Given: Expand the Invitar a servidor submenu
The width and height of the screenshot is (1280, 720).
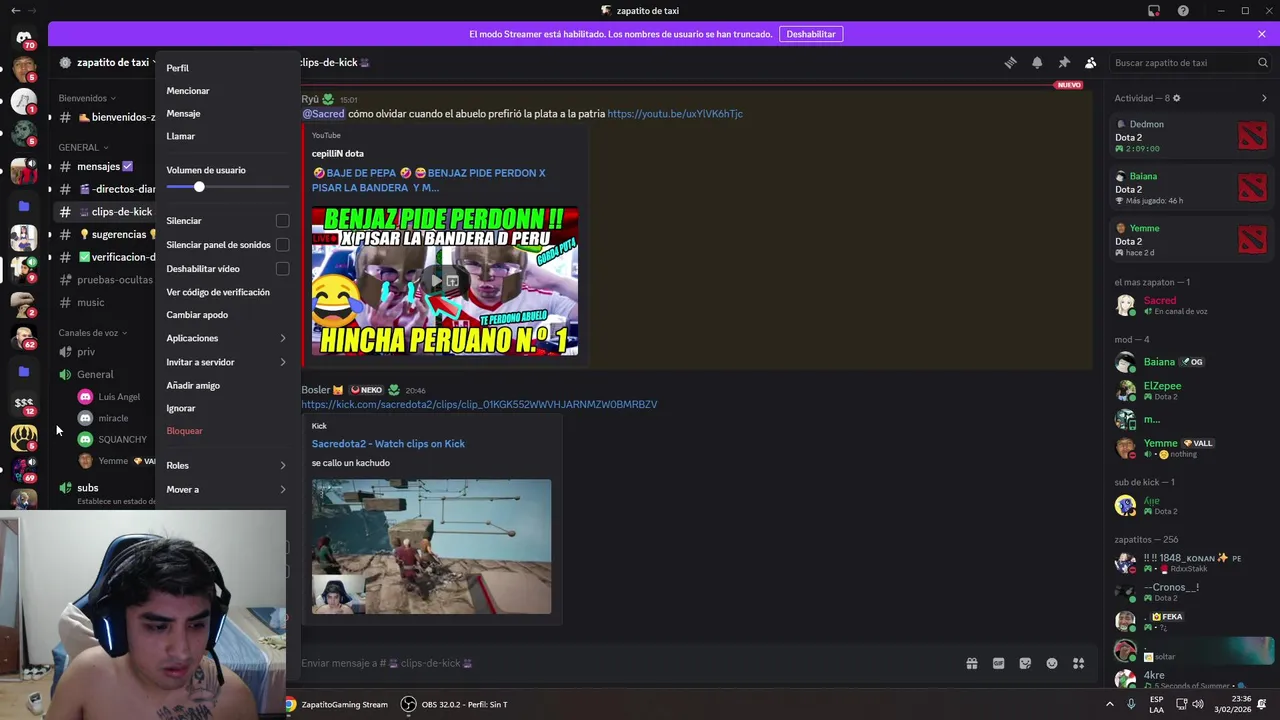Looking at the screenshot, I should tap(226, 362).
